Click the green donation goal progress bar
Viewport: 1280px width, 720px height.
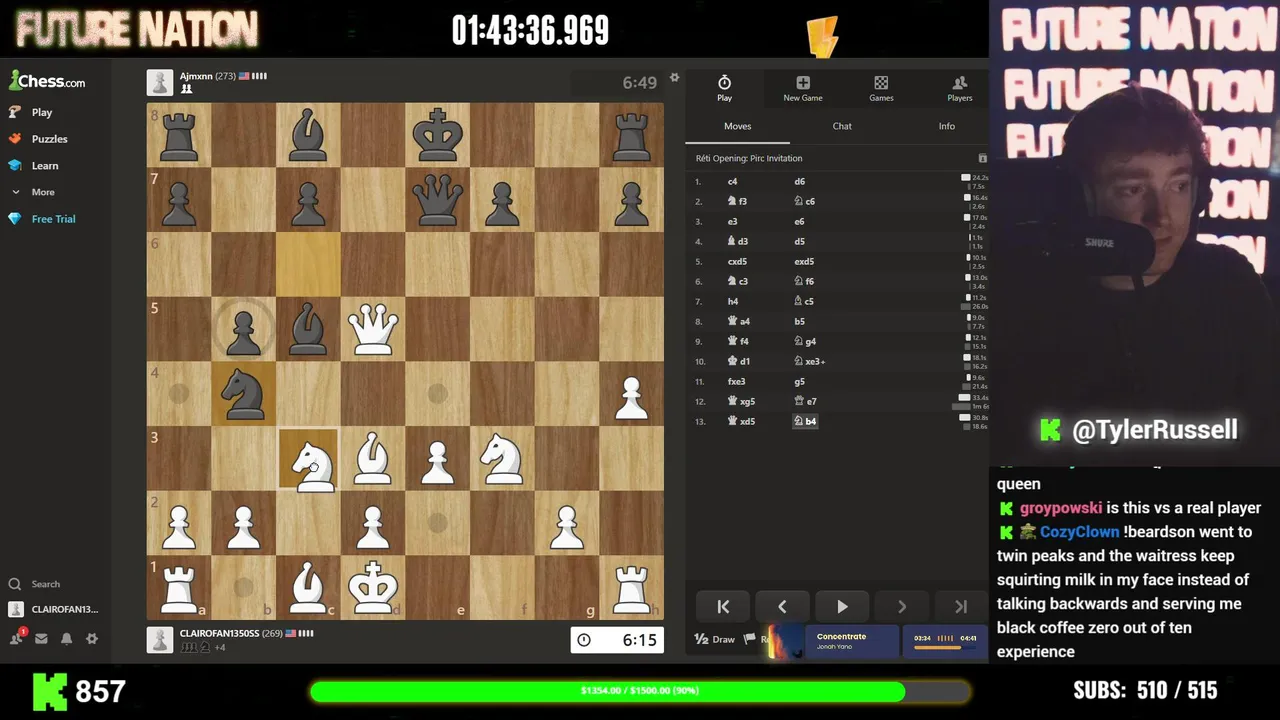(x=640, y=691)
